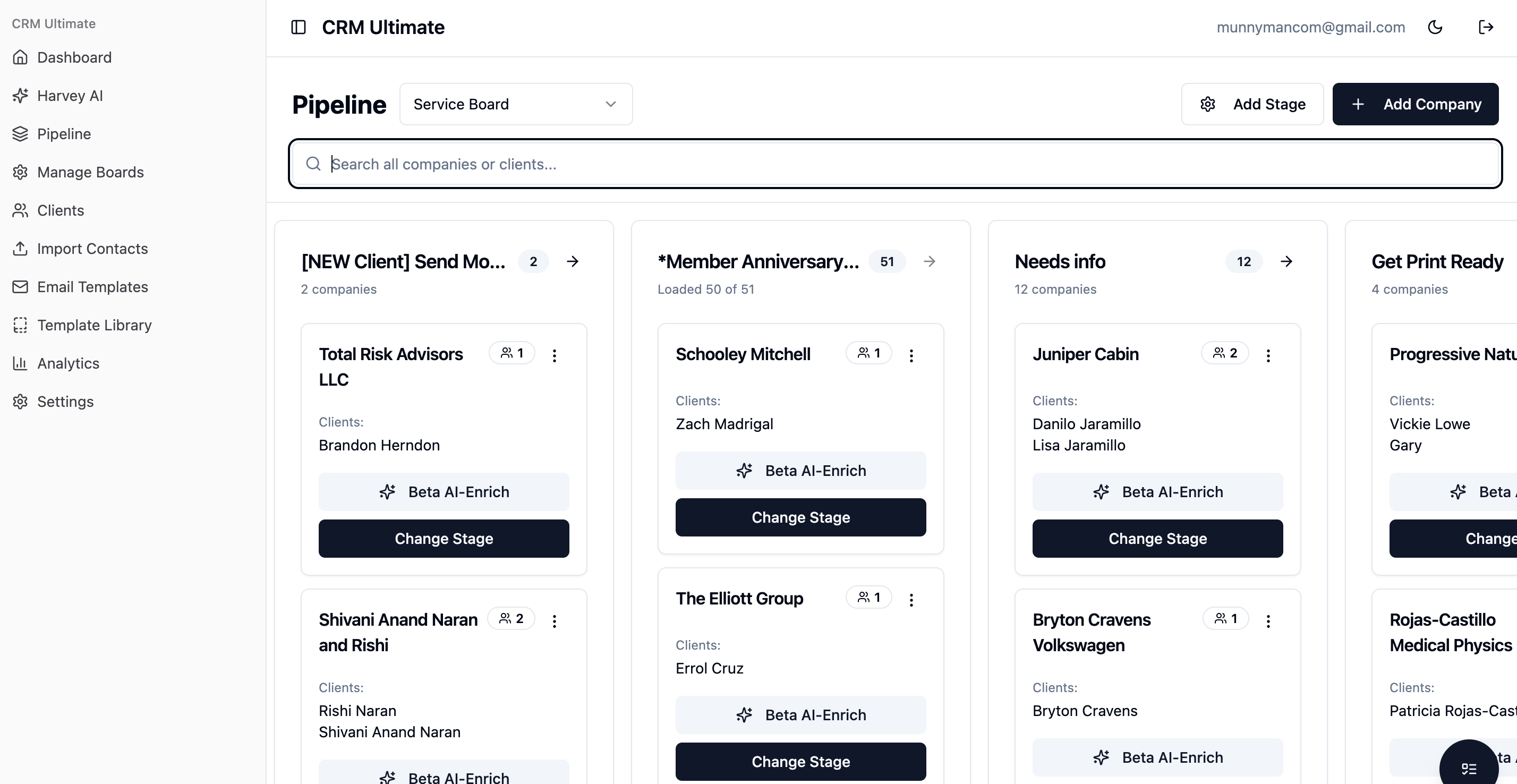Change Stage for Total Risk Advisors
Image resolution: width=1517 pixels, height=784 pixels.
pos(444,539)
